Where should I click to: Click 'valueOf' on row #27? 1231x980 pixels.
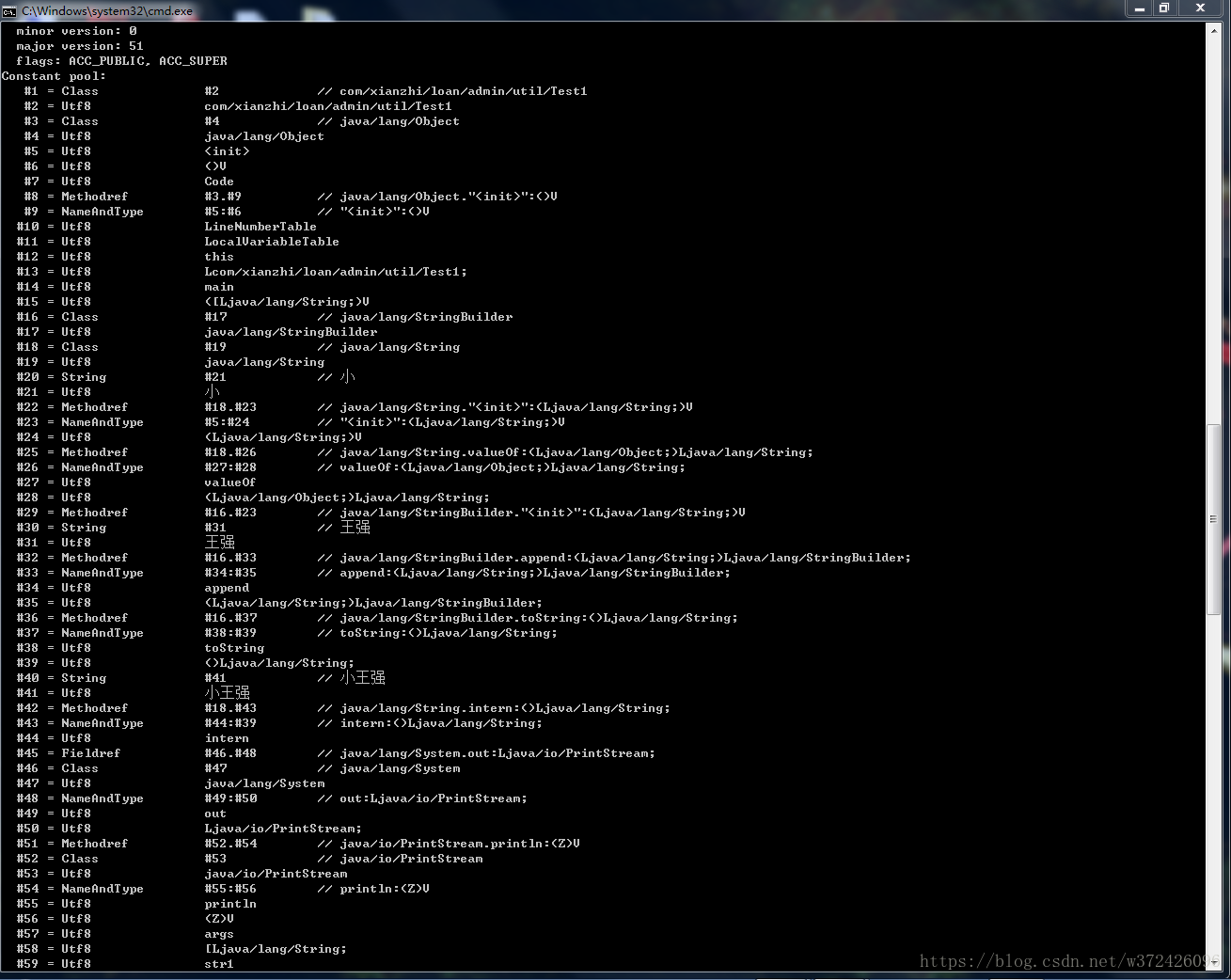[x=230, y=482]
